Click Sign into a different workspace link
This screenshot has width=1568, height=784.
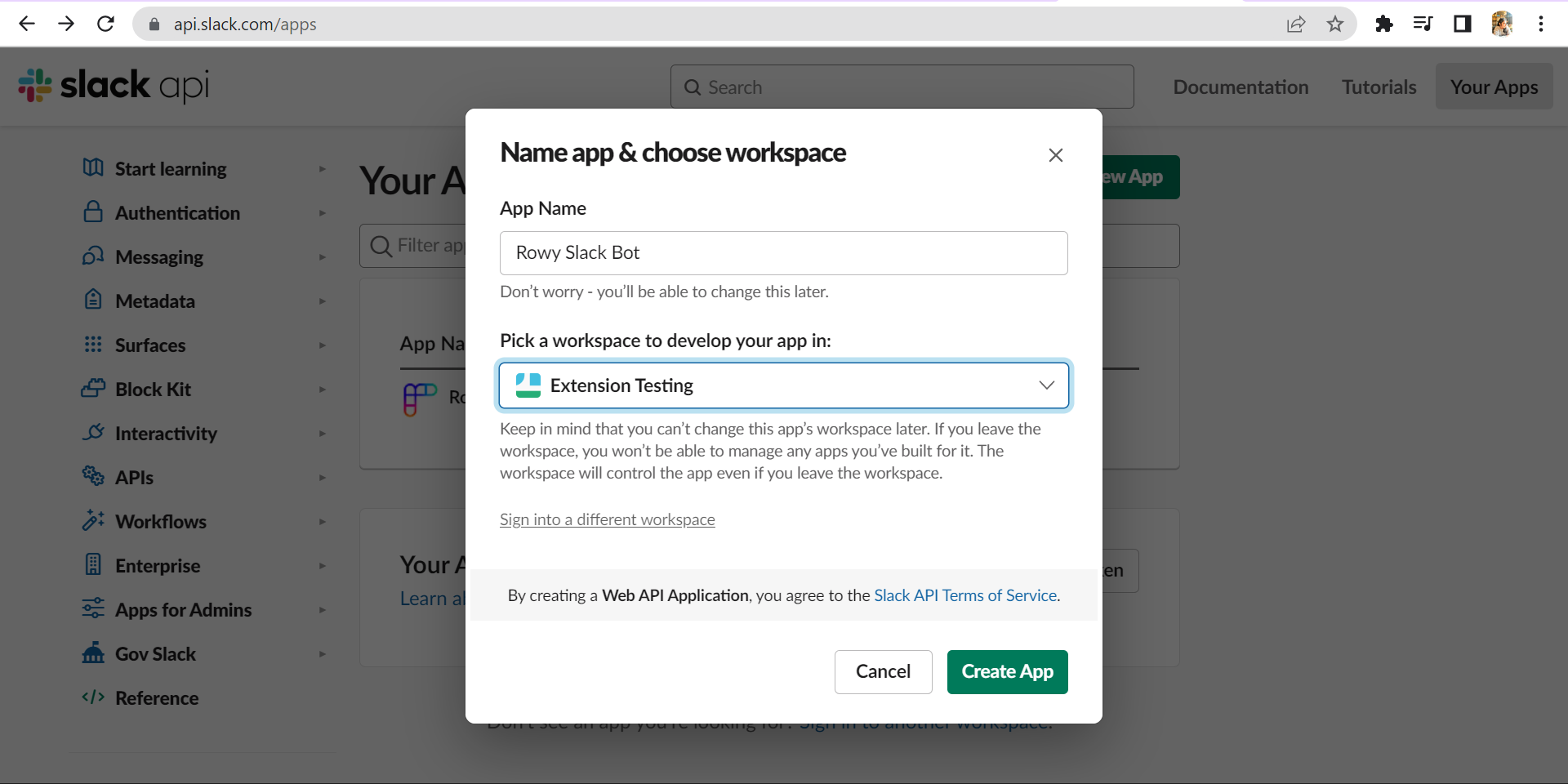[607, 519]
